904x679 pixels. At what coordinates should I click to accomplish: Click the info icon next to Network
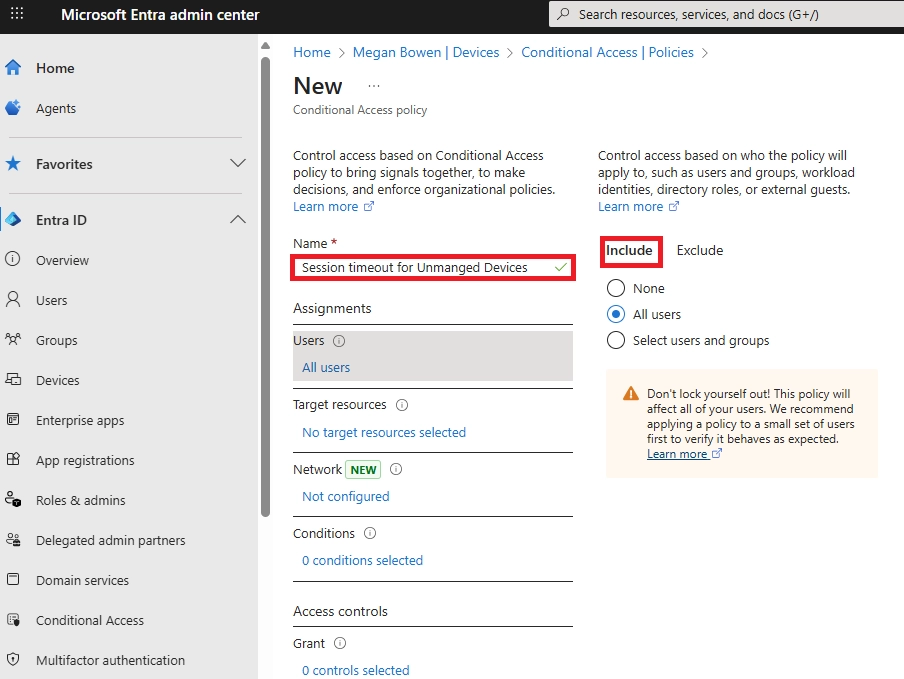[x=396, y=469]
